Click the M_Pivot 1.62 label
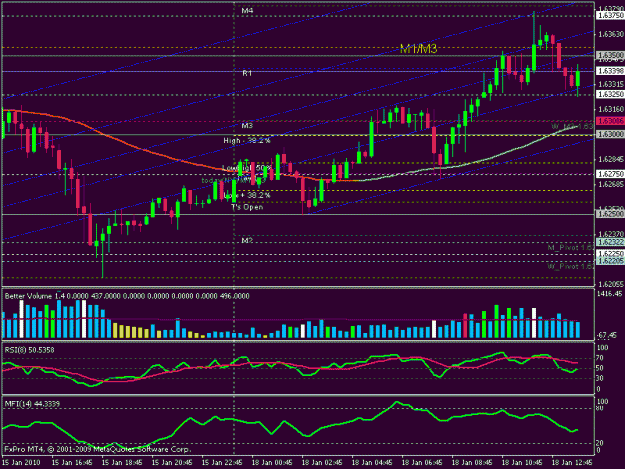 tap(571, 248)
